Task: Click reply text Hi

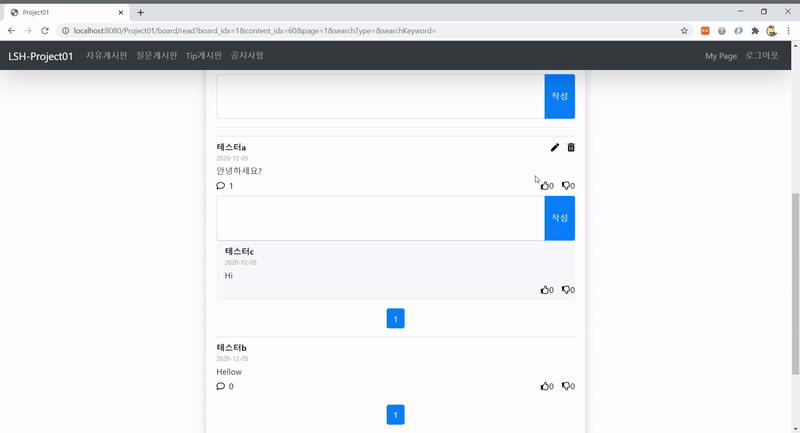Action: pyautogui.click(x=229, y=275)
